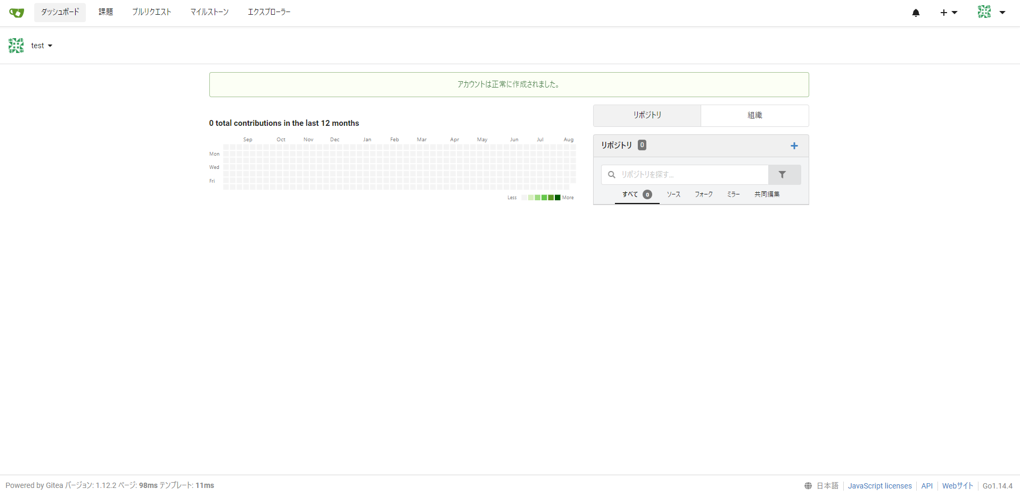Select the 共同編集 repository filter tab
Viewport: 1020px width, 494px height.
tap(767, 195)
